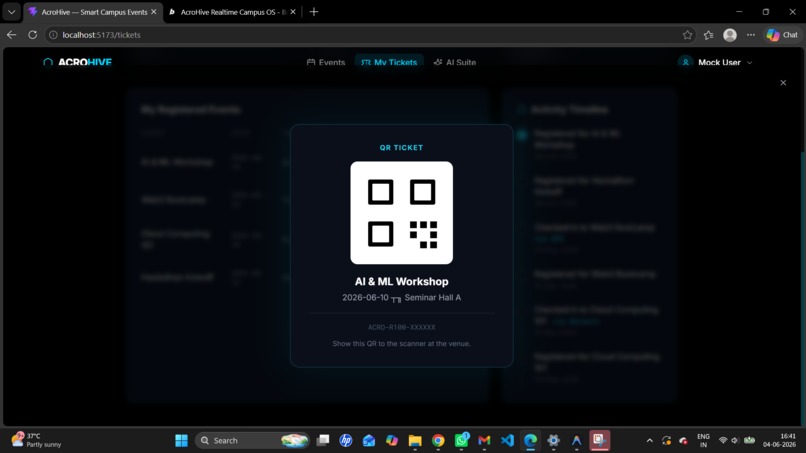Open Visual Studio Code from taskbar
The width and height of the screenshot is (806, 453).
pos(507,440)
